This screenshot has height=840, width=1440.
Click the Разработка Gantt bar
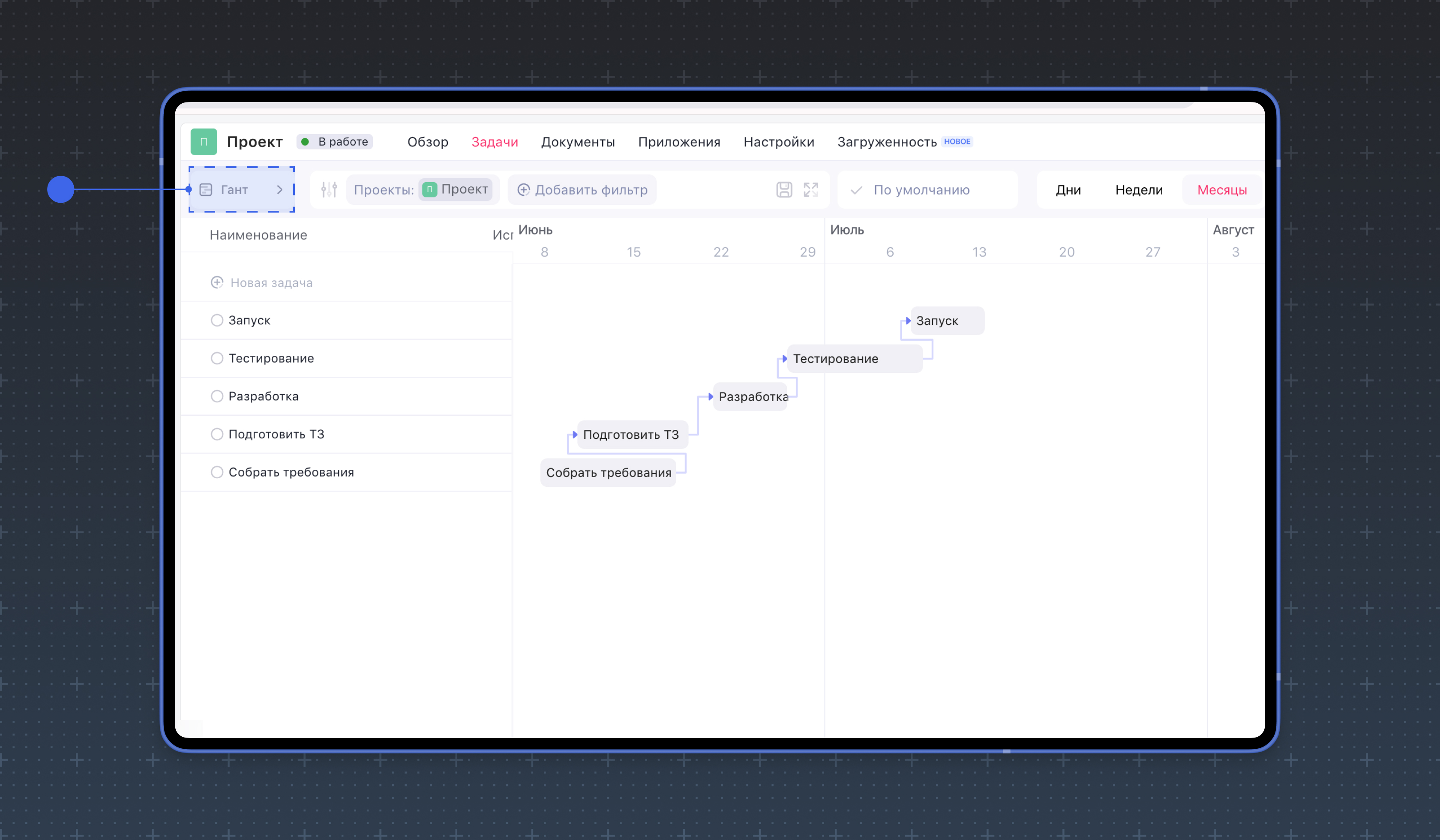750,396
